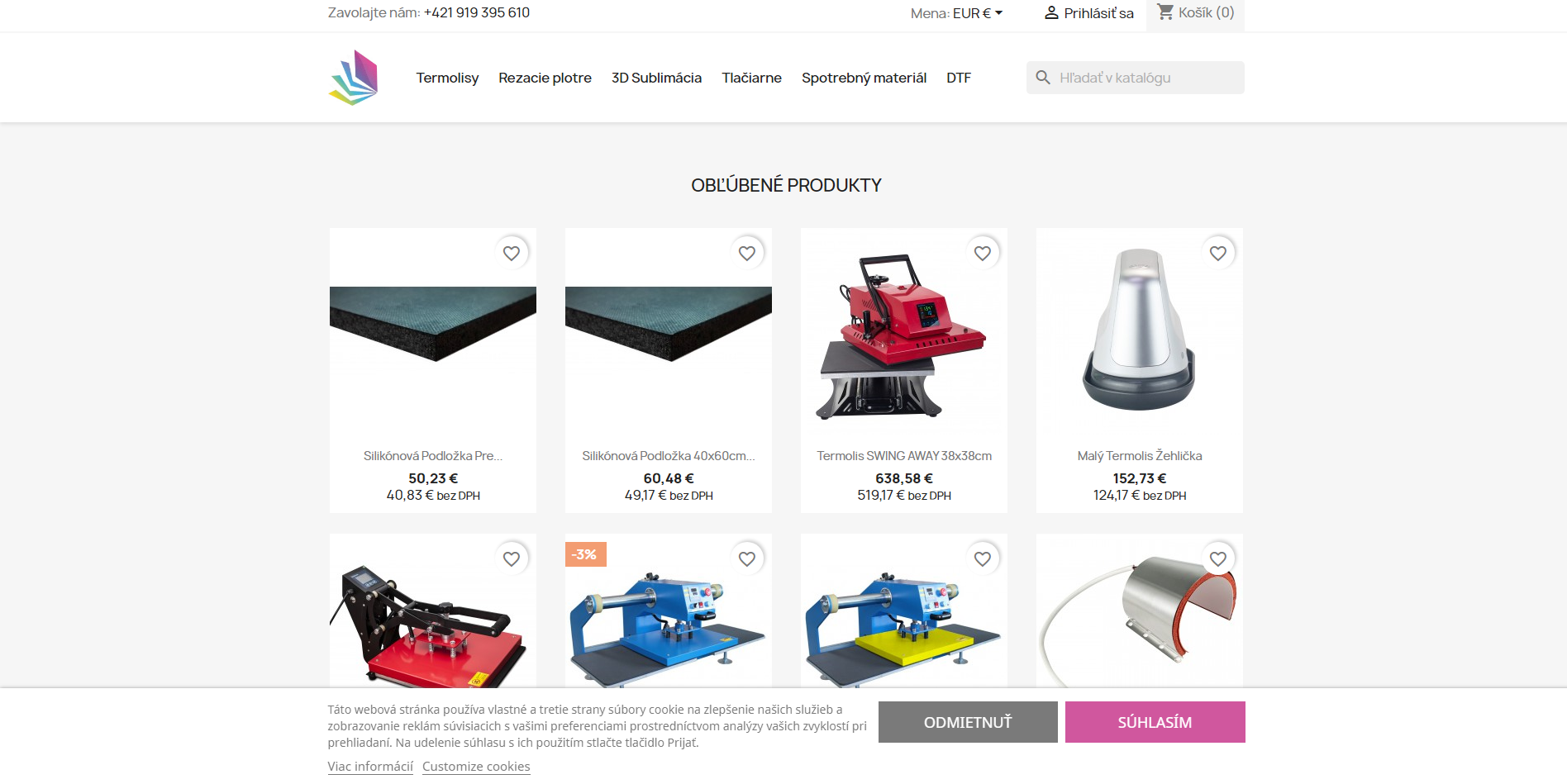Expand the EUR € currency dropdown
The height and width of the screenshot is (784, 1567).
[x=978, y=13]
